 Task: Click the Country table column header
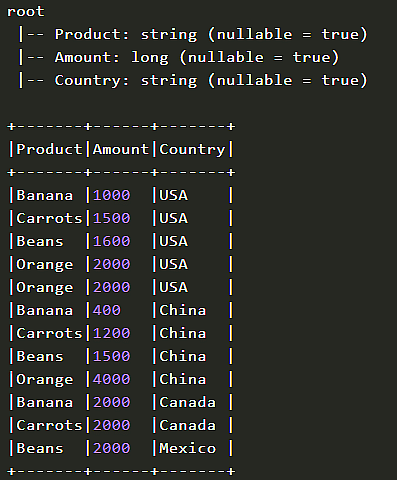(192, 150)
